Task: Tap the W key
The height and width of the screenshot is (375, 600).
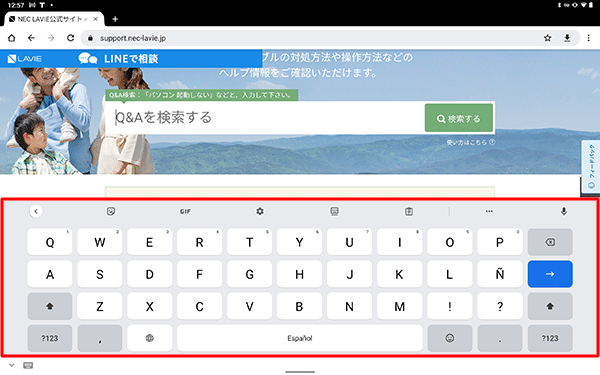Action: pos(100,242)
